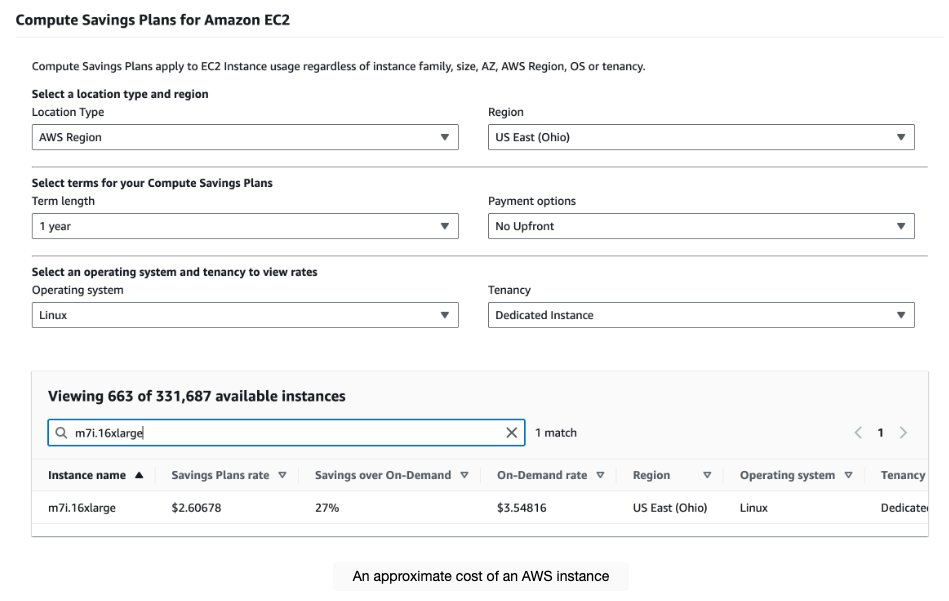This screenshot has width=949, height=601.
Task: Click the On-Demand rate column header
Action: [x=542, y=475]
